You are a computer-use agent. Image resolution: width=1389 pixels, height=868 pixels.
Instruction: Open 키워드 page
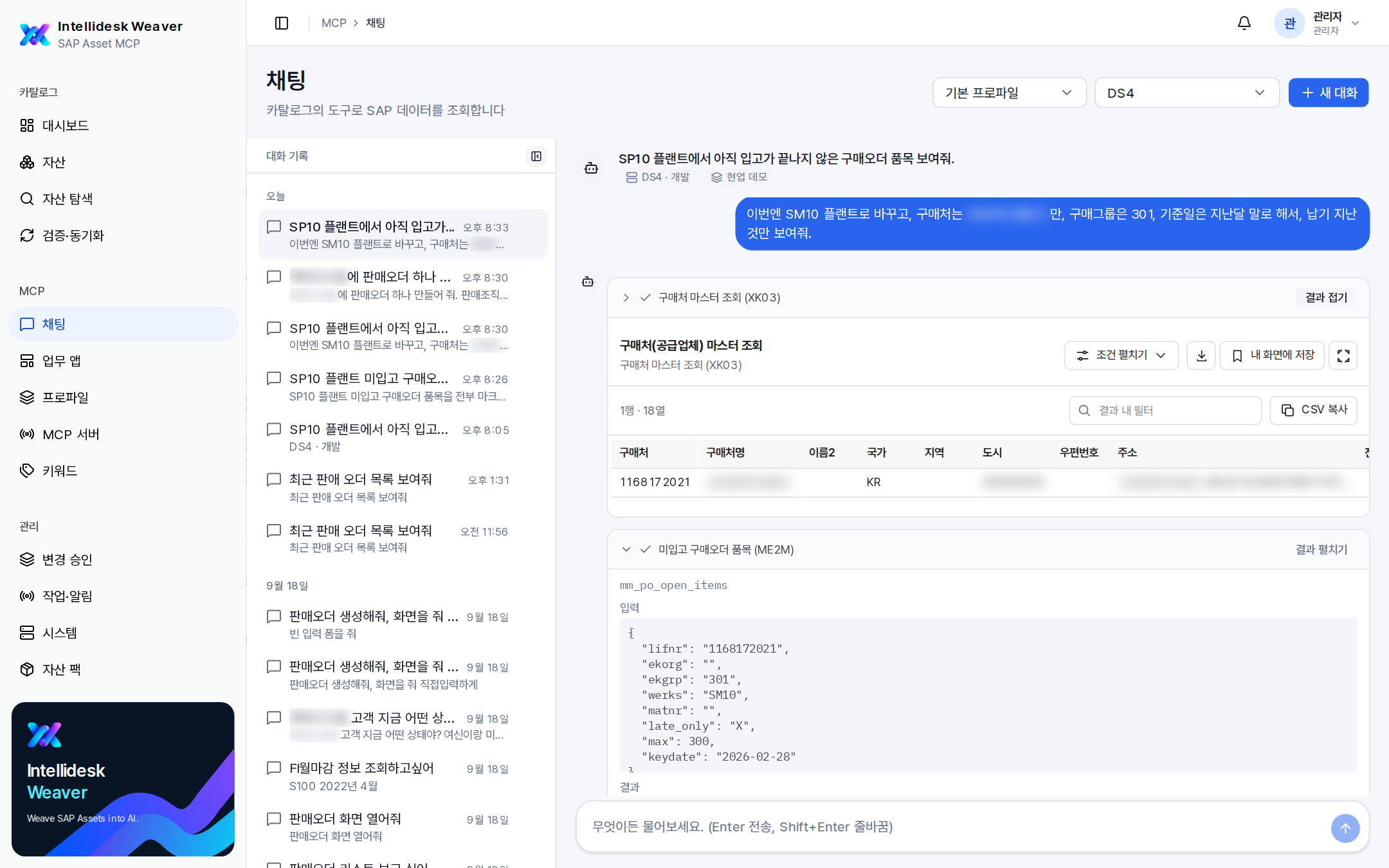click(x=123, y=471)
